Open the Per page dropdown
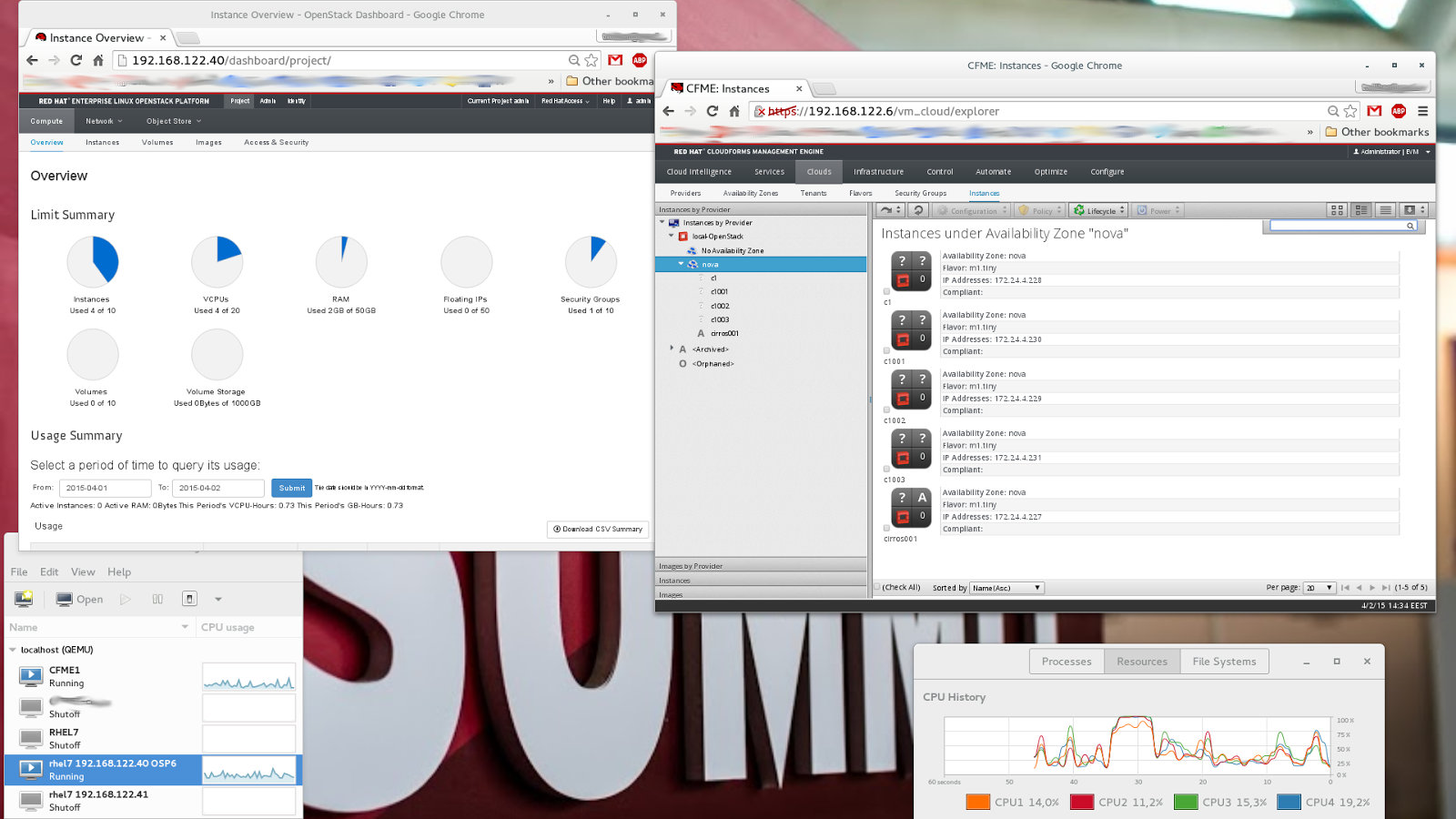1456x819 pixels. [1319, 588]
